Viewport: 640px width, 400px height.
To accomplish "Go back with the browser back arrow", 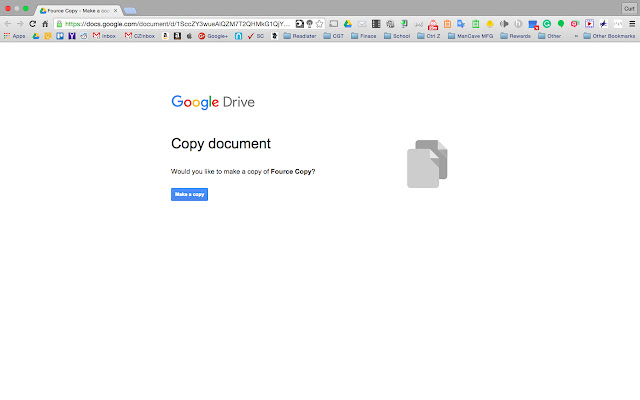I will [8, 24].
